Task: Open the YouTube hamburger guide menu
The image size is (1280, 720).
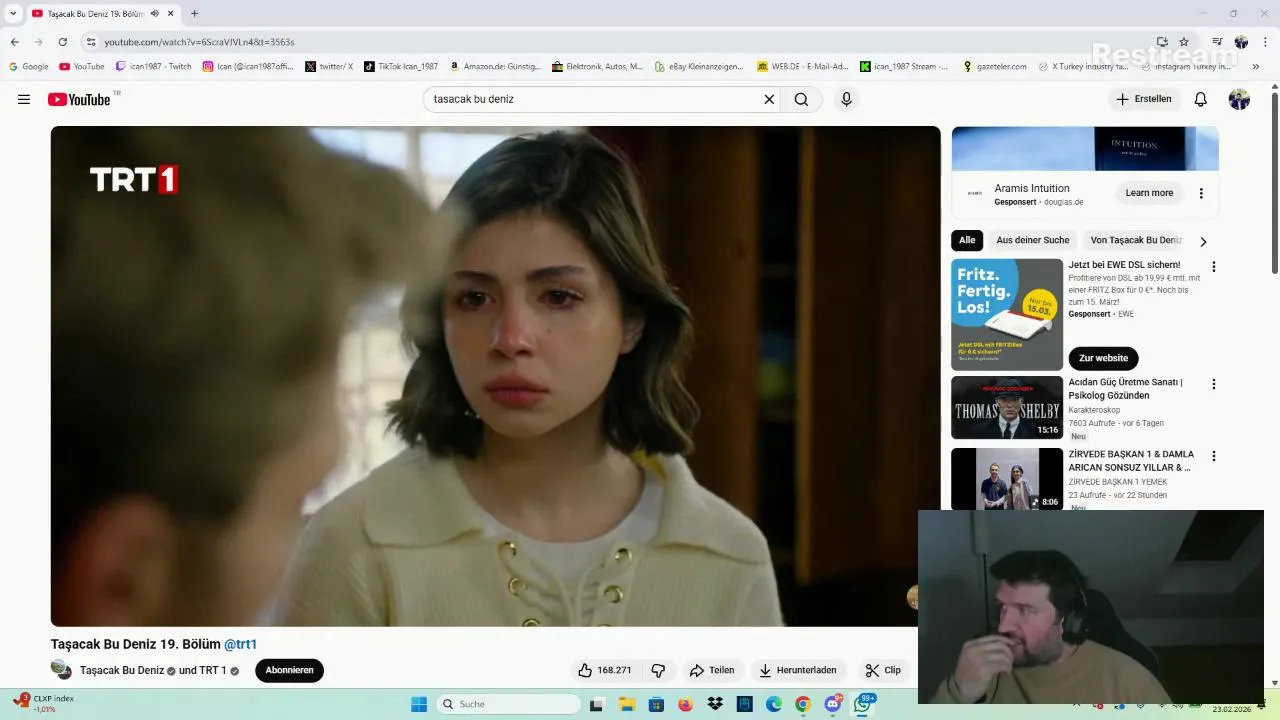Action: coord(24,99)
